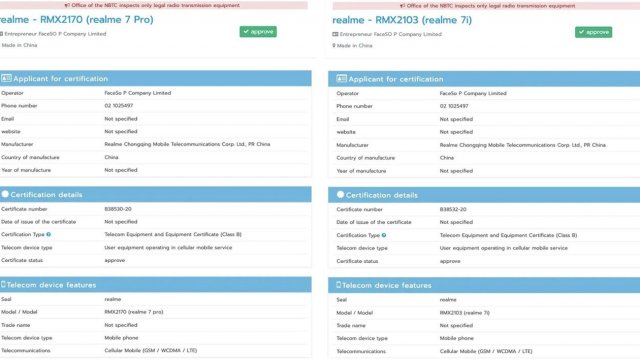
Task: Click Certificate status approve value in realme 7i panel
Action: tap(450, 261)
